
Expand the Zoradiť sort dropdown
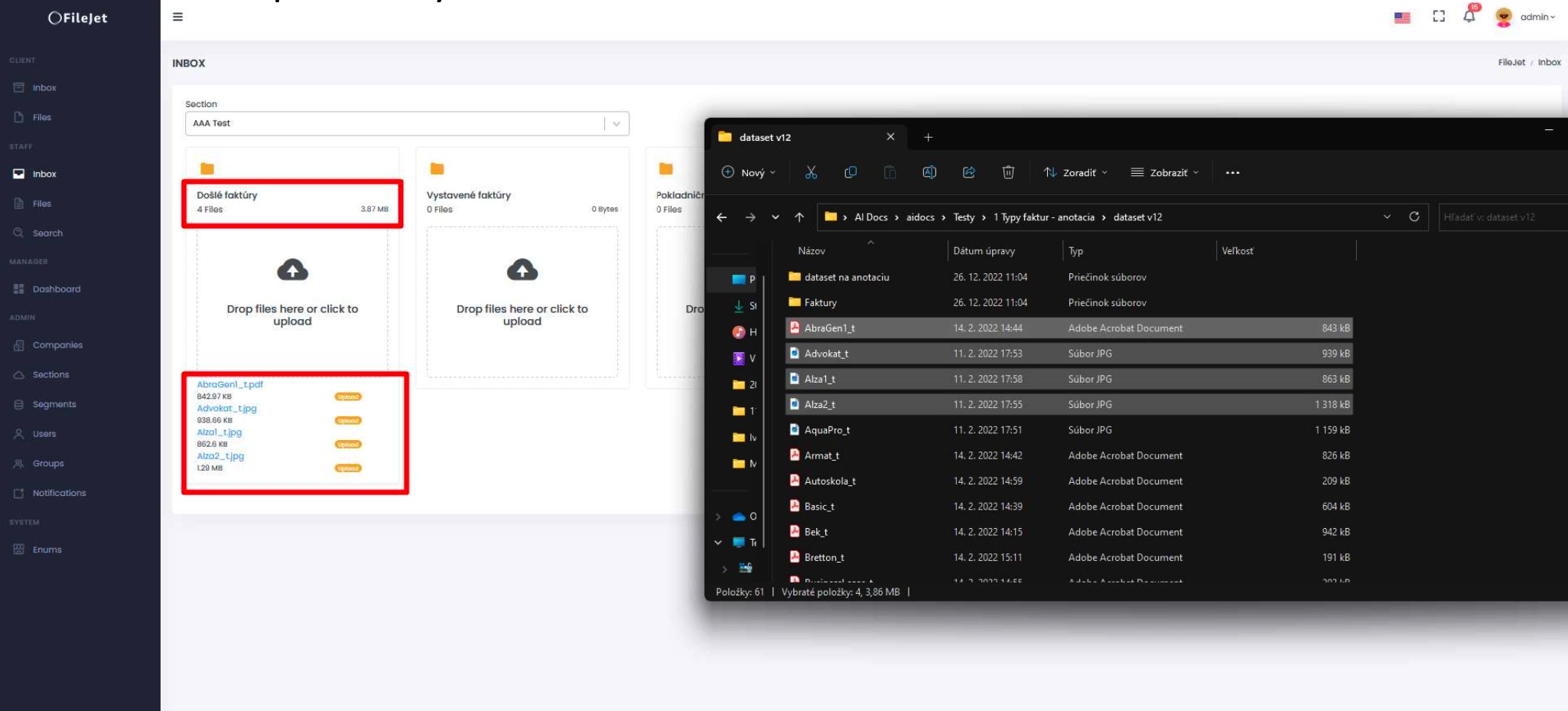pos(1076,173)
